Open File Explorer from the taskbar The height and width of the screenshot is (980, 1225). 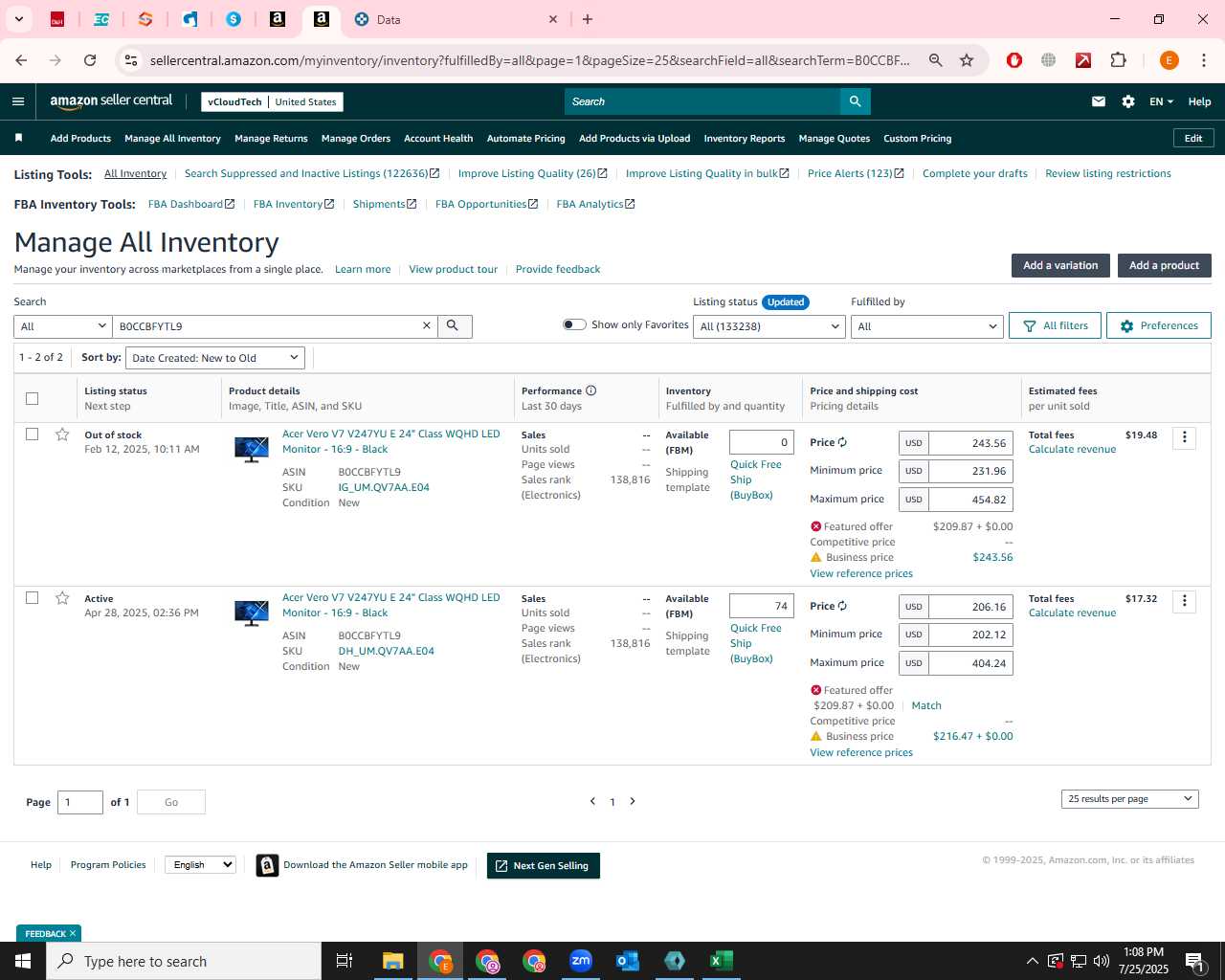[393, 961]
